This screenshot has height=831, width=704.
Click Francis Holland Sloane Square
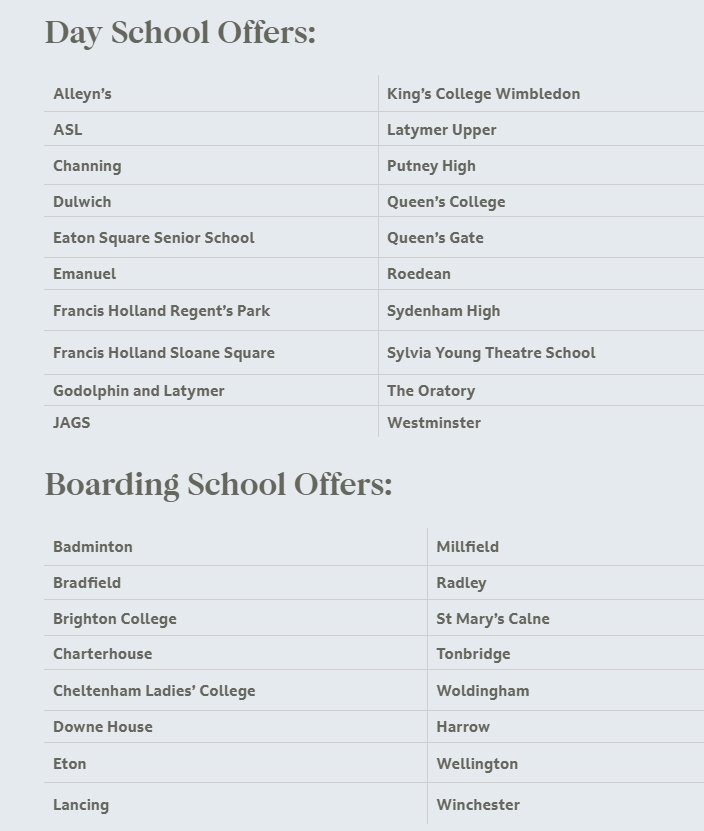coord(163,353)
